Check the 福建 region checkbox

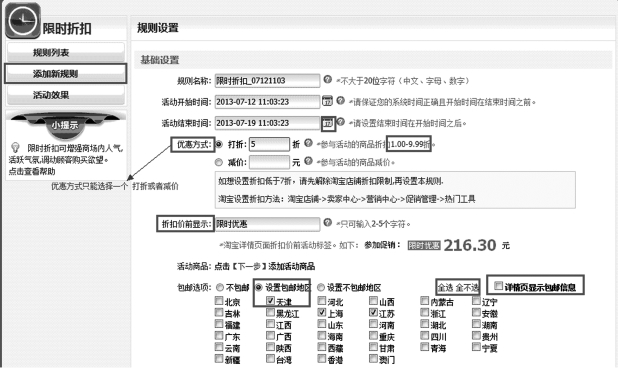pyautogui.click(x=219, y=324)
